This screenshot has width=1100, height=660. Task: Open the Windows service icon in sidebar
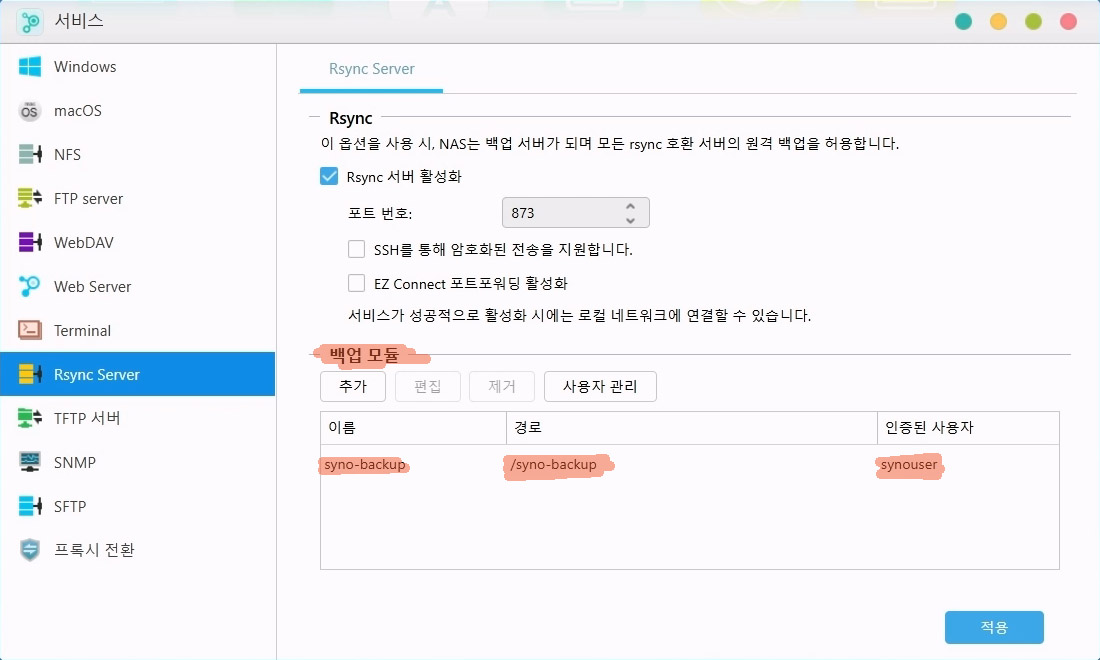(x=30, y=67)
